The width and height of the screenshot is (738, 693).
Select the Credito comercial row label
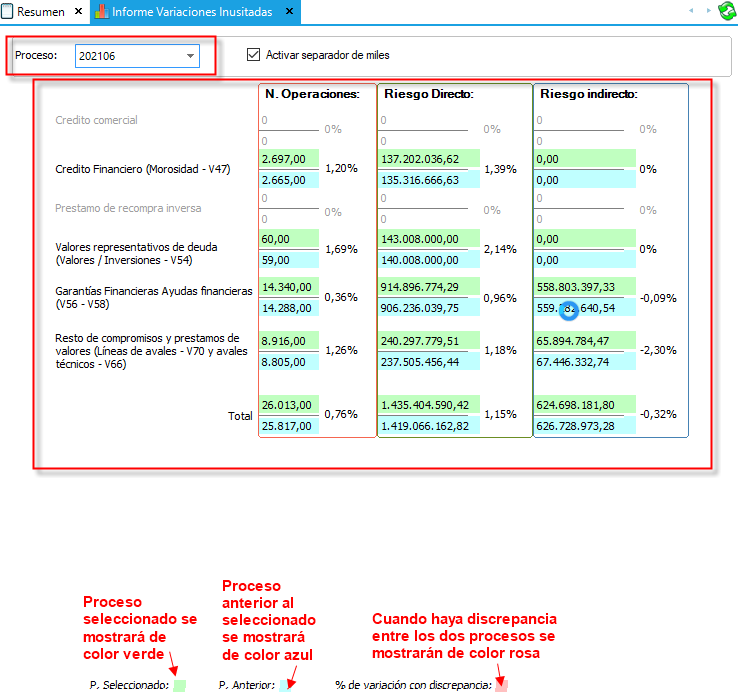[x=96, y=120]
